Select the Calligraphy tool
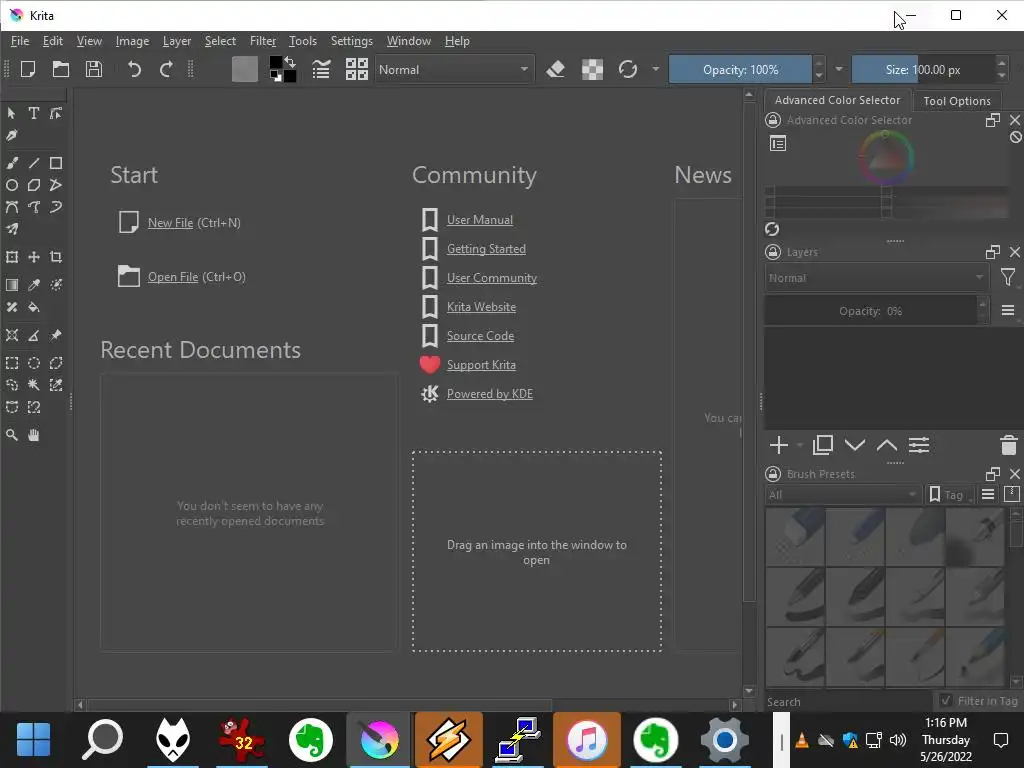 point(12,135)
